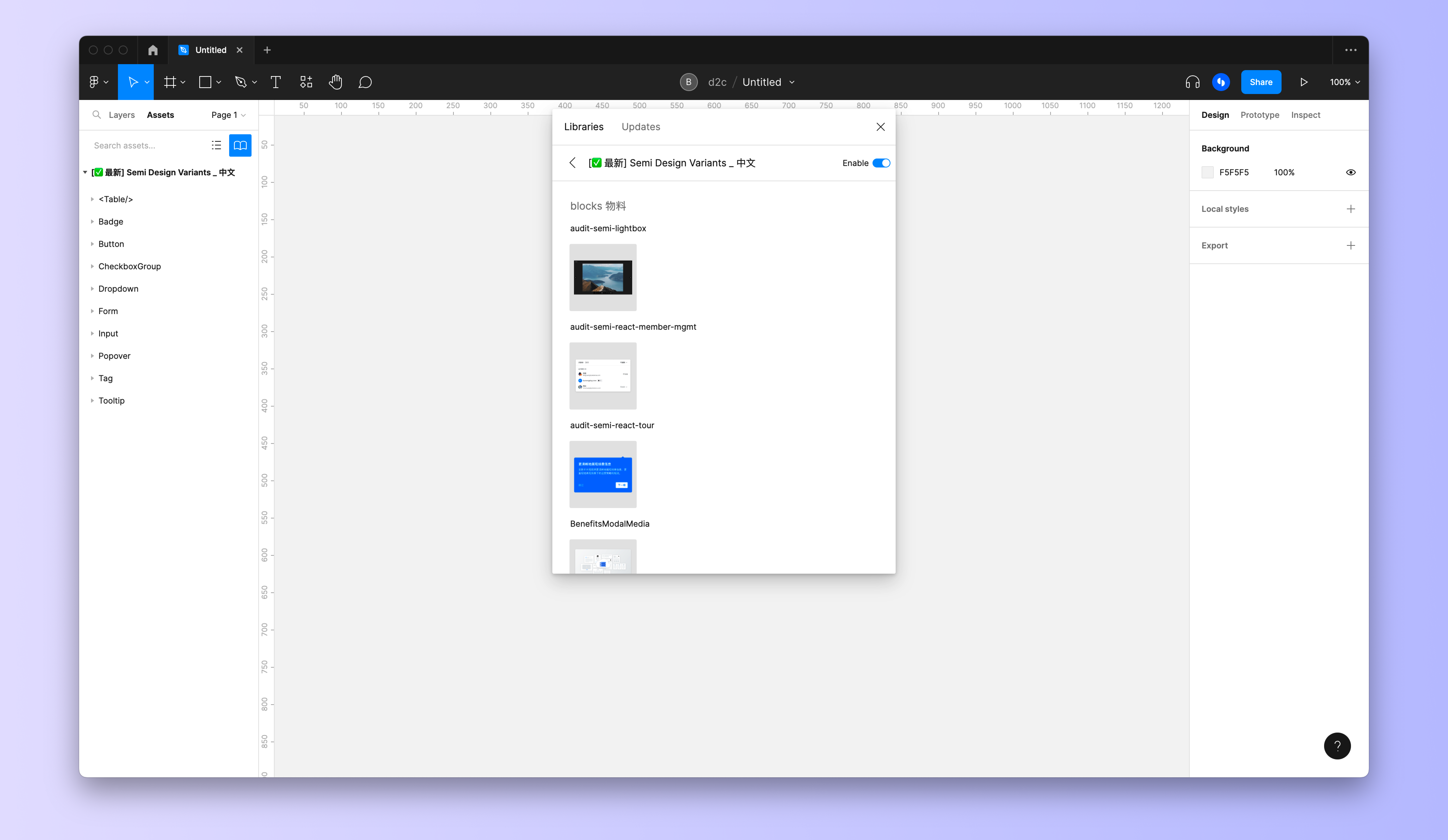Open the audit-semi-lightbox thumbnail

603,277
